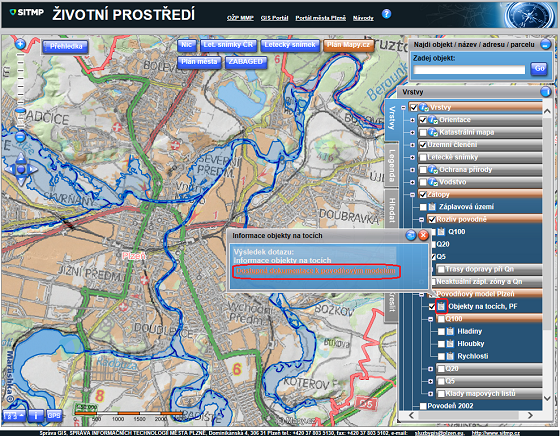Check the Hloubky layer checkbox
560x436 pixels.
[441, 344]
